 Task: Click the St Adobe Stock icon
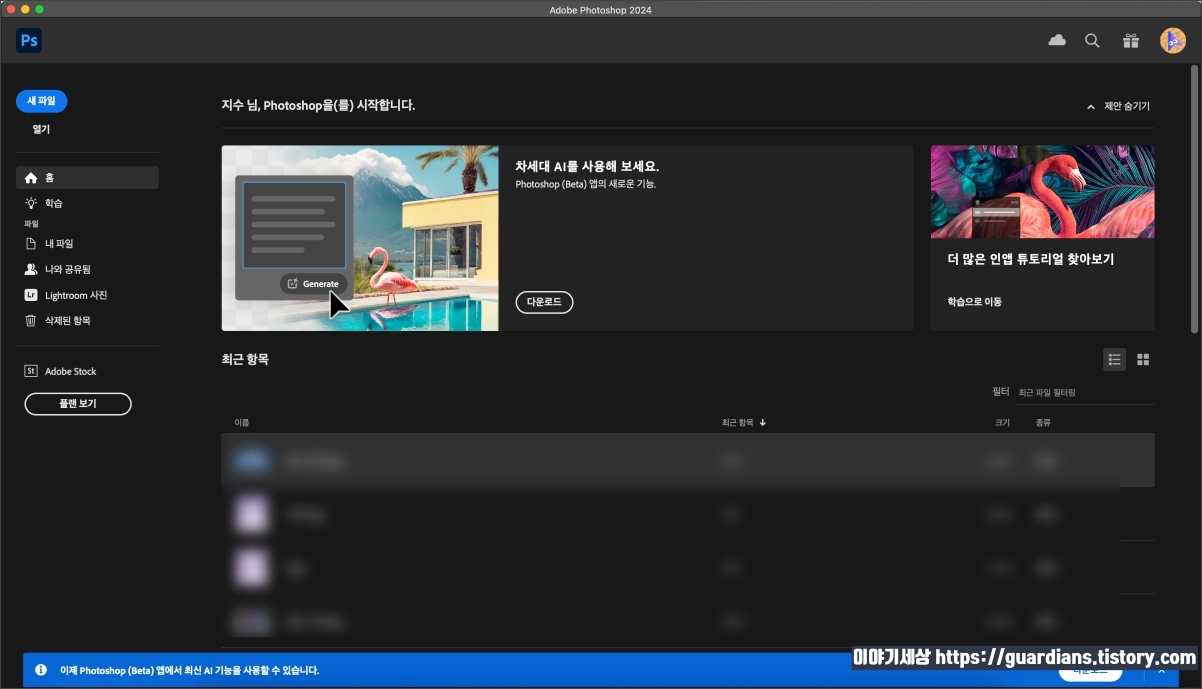[31, 371]
